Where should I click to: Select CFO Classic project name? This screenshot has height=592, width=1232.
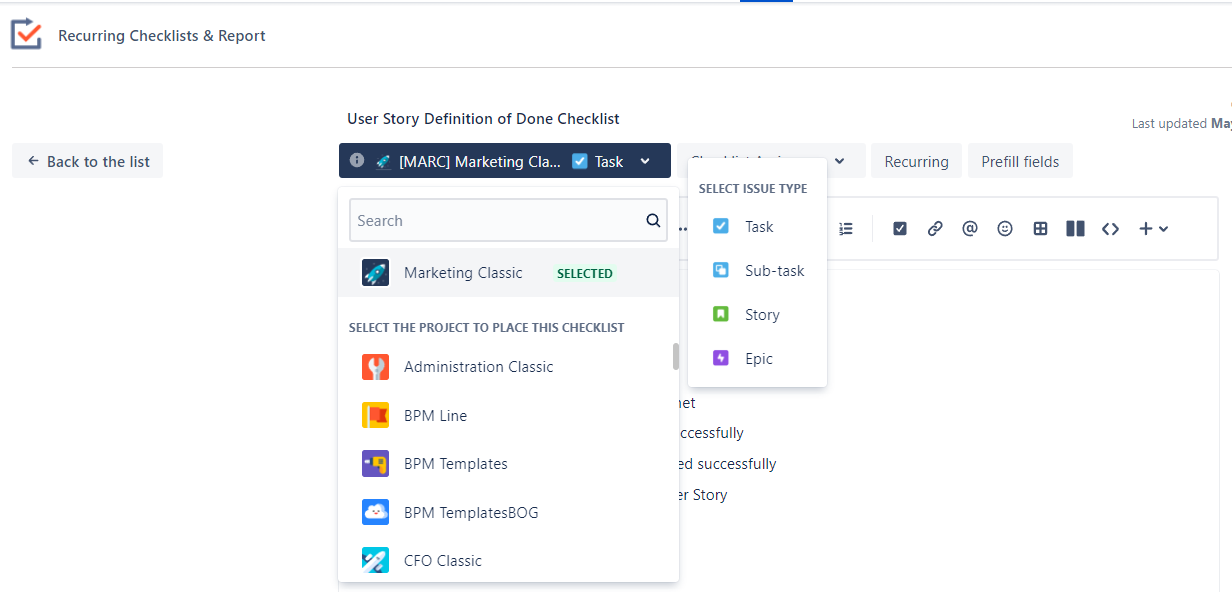click(443, 561)
